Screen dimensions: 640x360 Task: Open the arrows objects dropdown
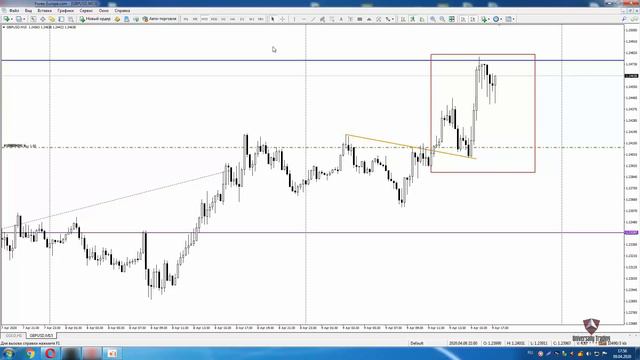393,19
